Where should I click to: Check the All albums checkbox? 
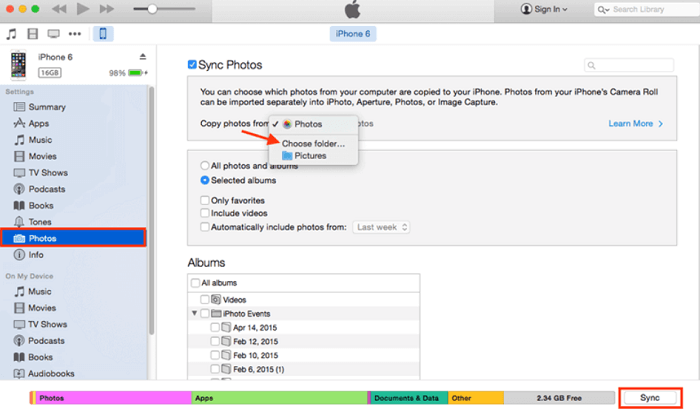[x=195, y=283]
